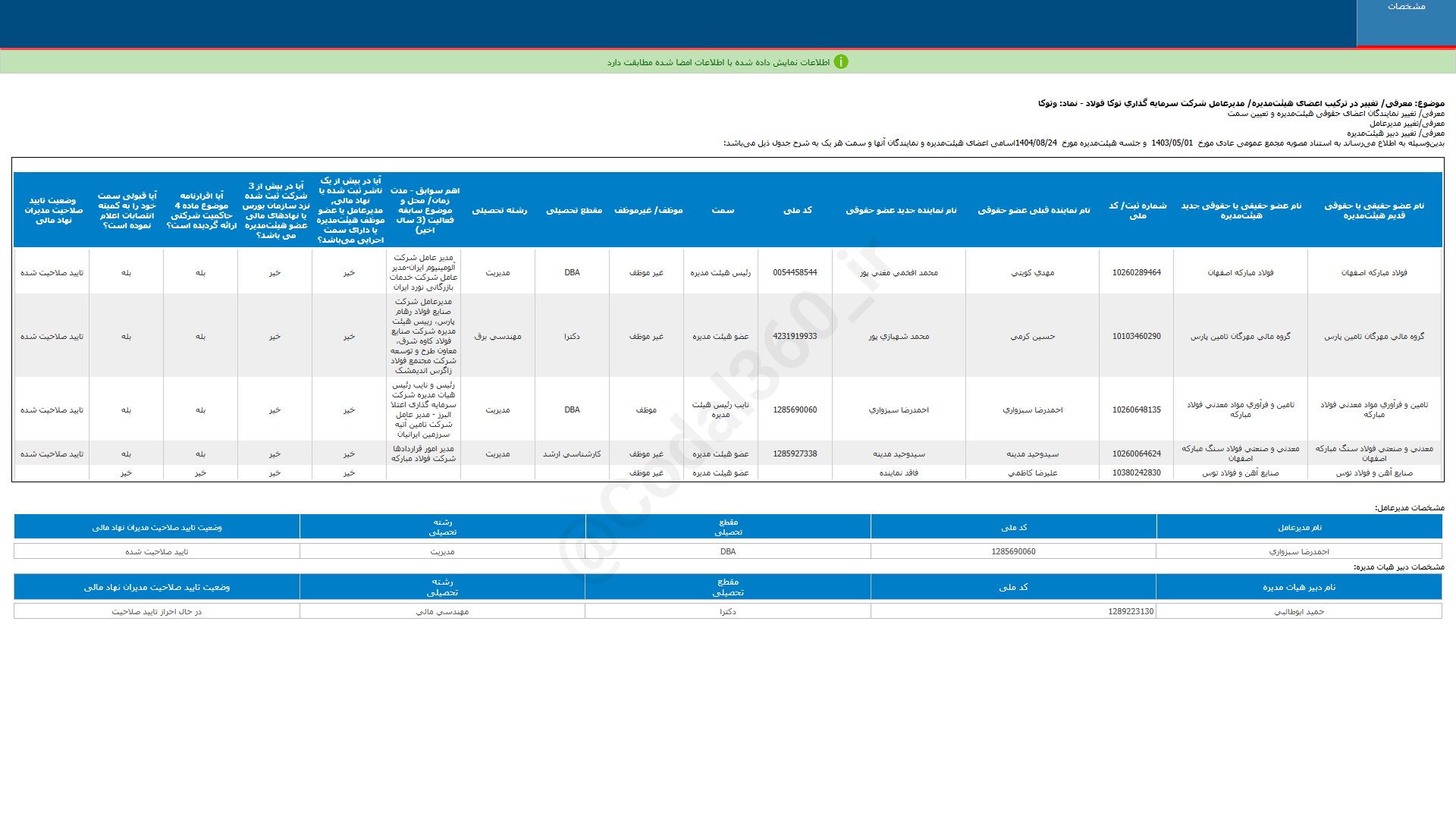
Task: Select the secretary name حمید ابوطالبی
Action: [1299, 611]
